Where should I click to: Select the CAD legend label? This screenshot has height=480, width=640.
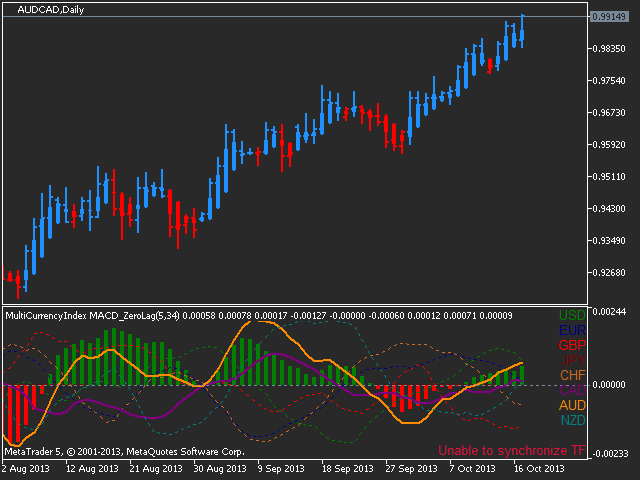click(573, 390)
